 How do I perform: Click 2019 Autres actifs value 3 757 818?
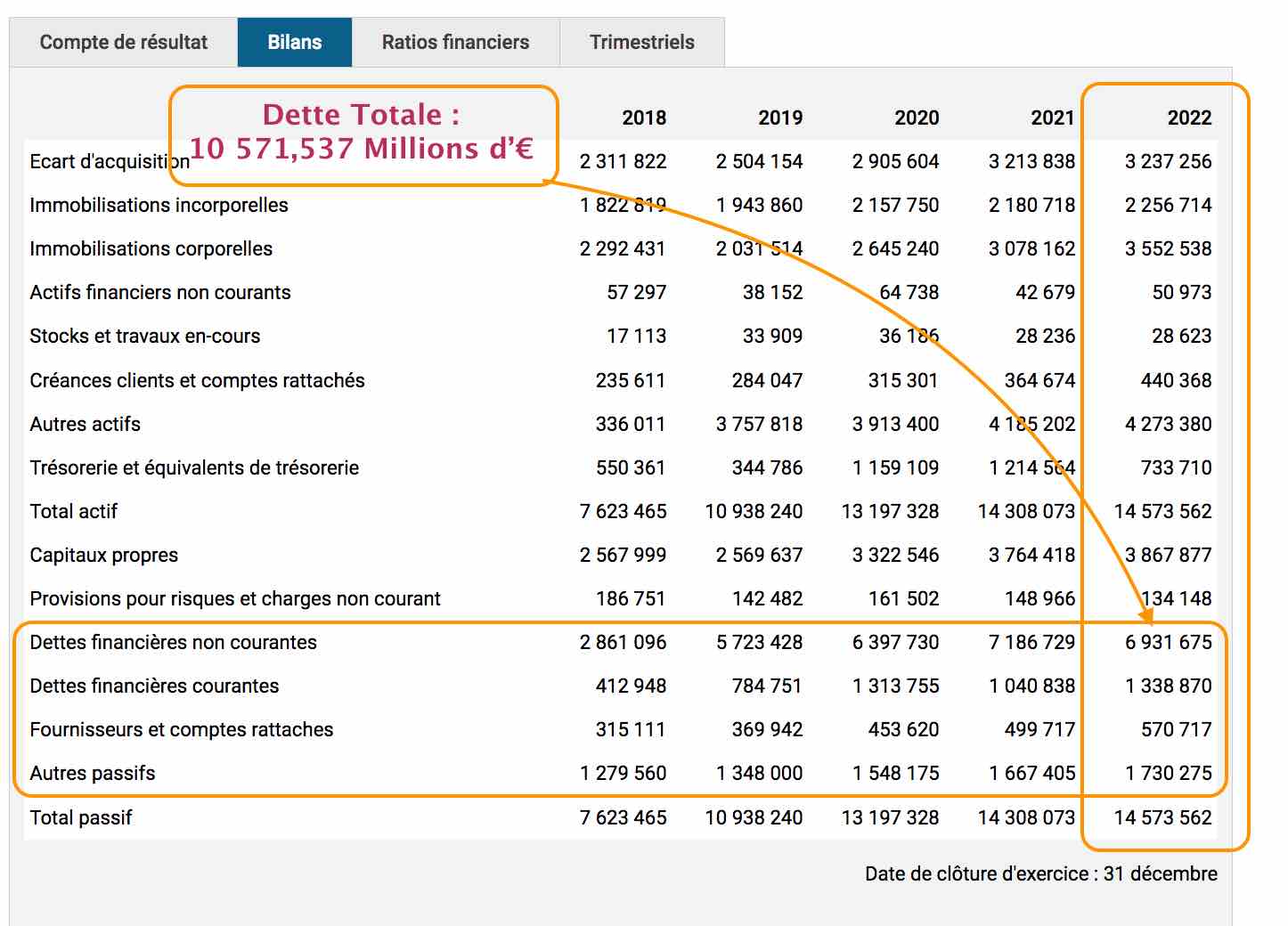(x=759, y=424)
